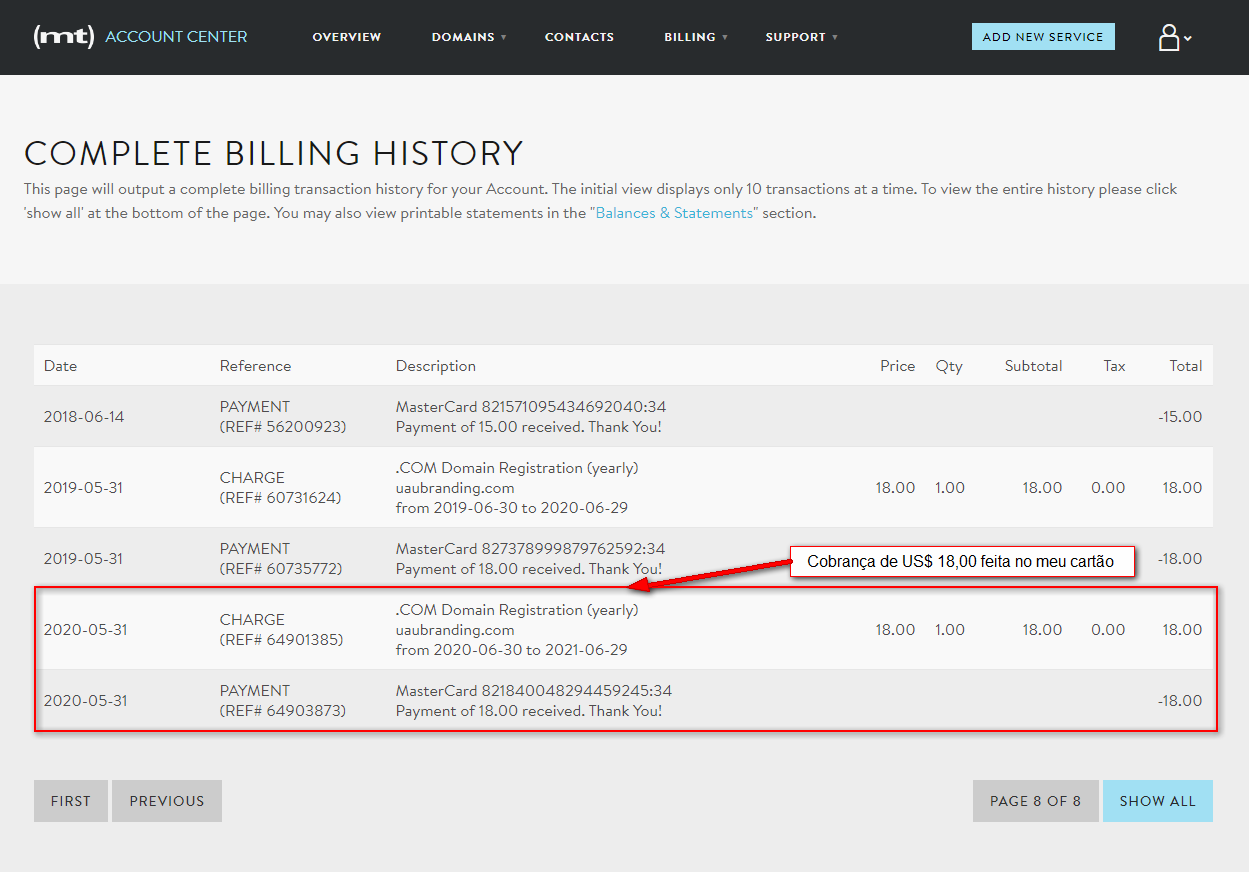The width and height of the screenshot is (1249, 872).
Task: Expand the Support dropdown arrow
Action: 835,38
